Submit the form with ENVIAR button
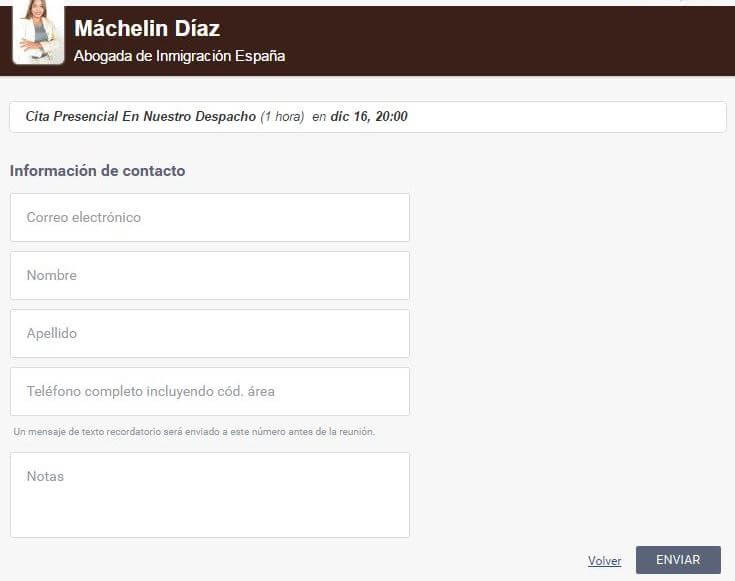735x581 pixels. (678, 560)
